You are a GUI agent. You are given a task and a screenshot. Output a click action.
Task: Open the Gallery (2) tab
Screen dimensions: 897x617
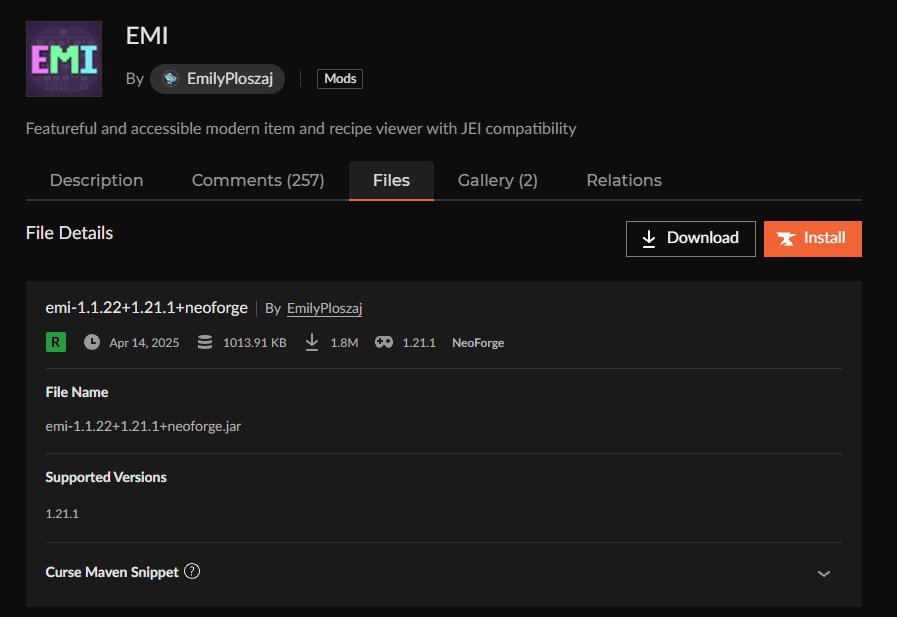pyautogui.click(x=497, y=181)
